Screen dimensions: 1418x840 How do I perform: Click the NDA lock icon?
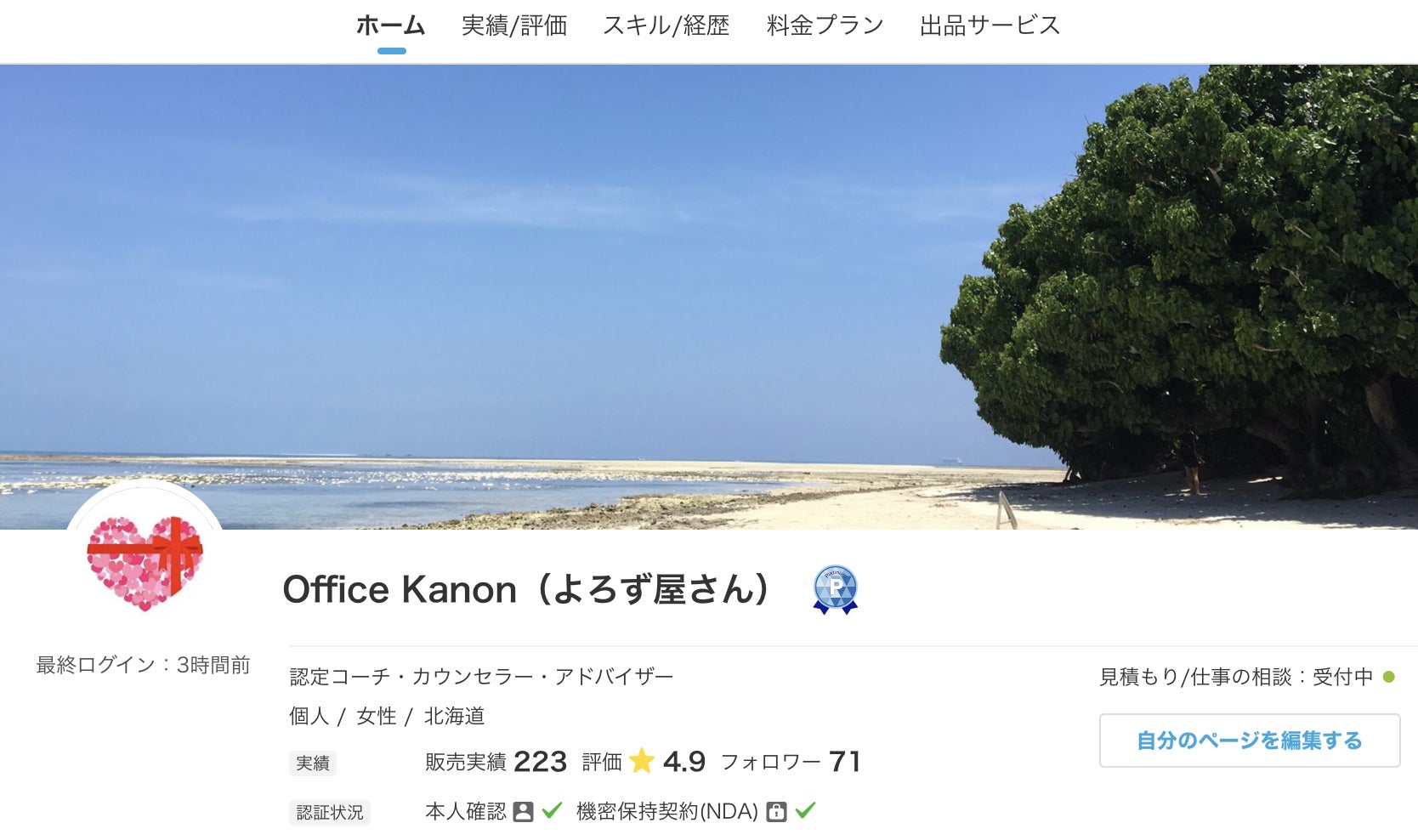776,812
